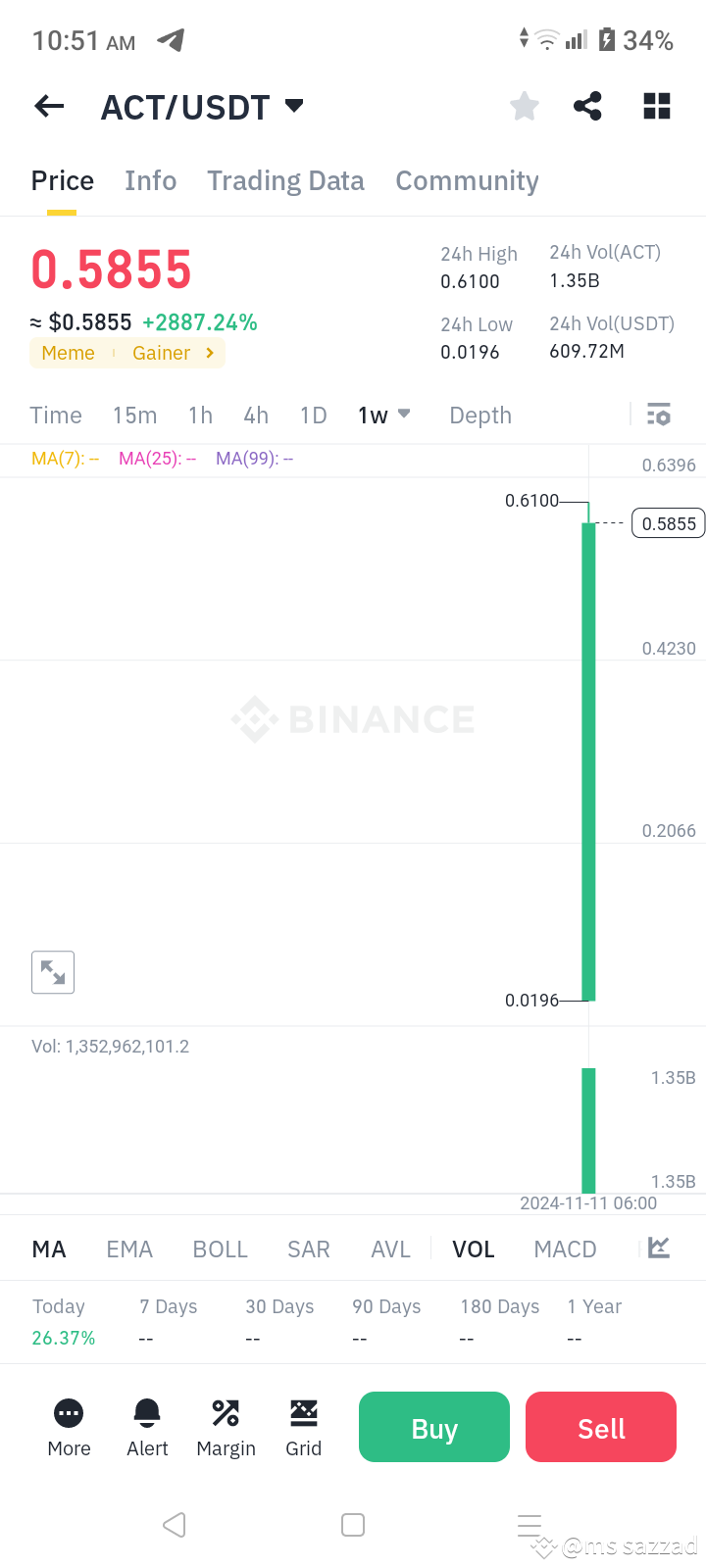The width and height of the screenshot is (706, 1568).
Task: Toggle the MA indicator
Action: click(x=49, y=1249)
